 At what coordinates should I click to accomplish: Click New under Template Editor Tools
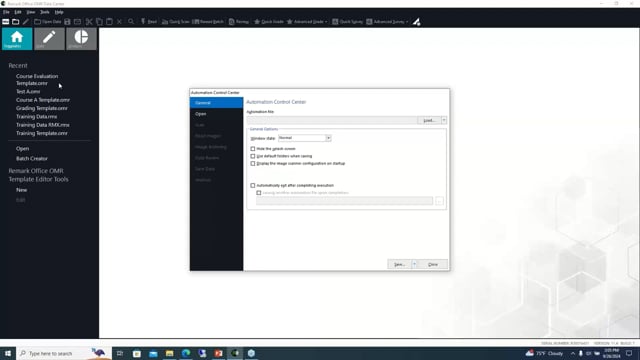[x=22, y=190]
